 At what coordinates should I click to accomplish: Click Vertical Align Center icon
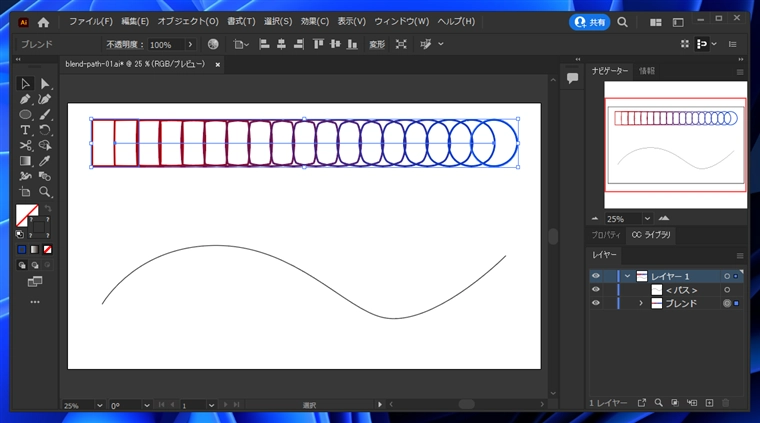click(x=335, y=44)
